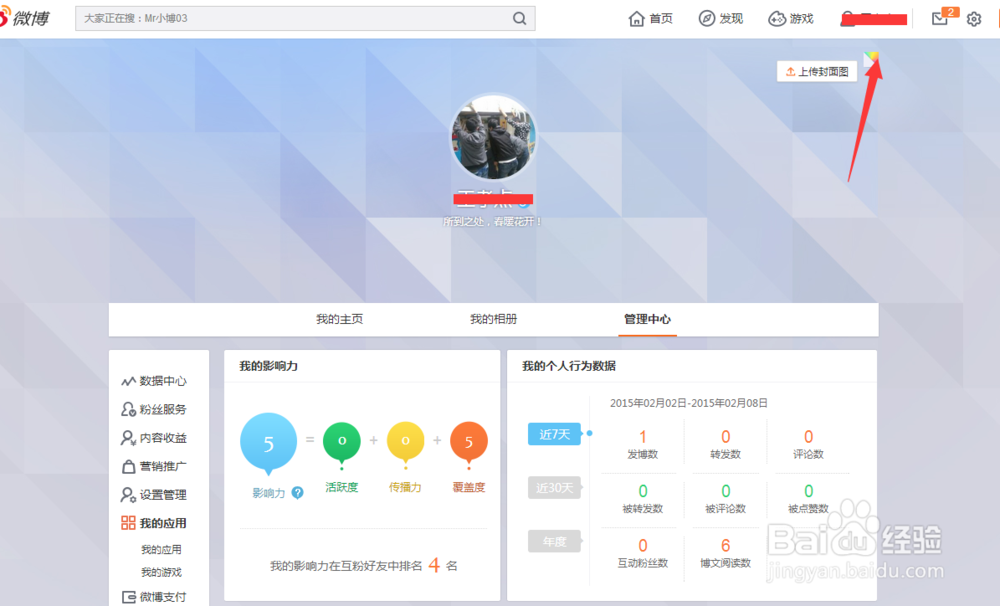Viewport: 1000px width, 606px height.
Task: Click the settings gear in the top bar
Action: pos(973,18)
